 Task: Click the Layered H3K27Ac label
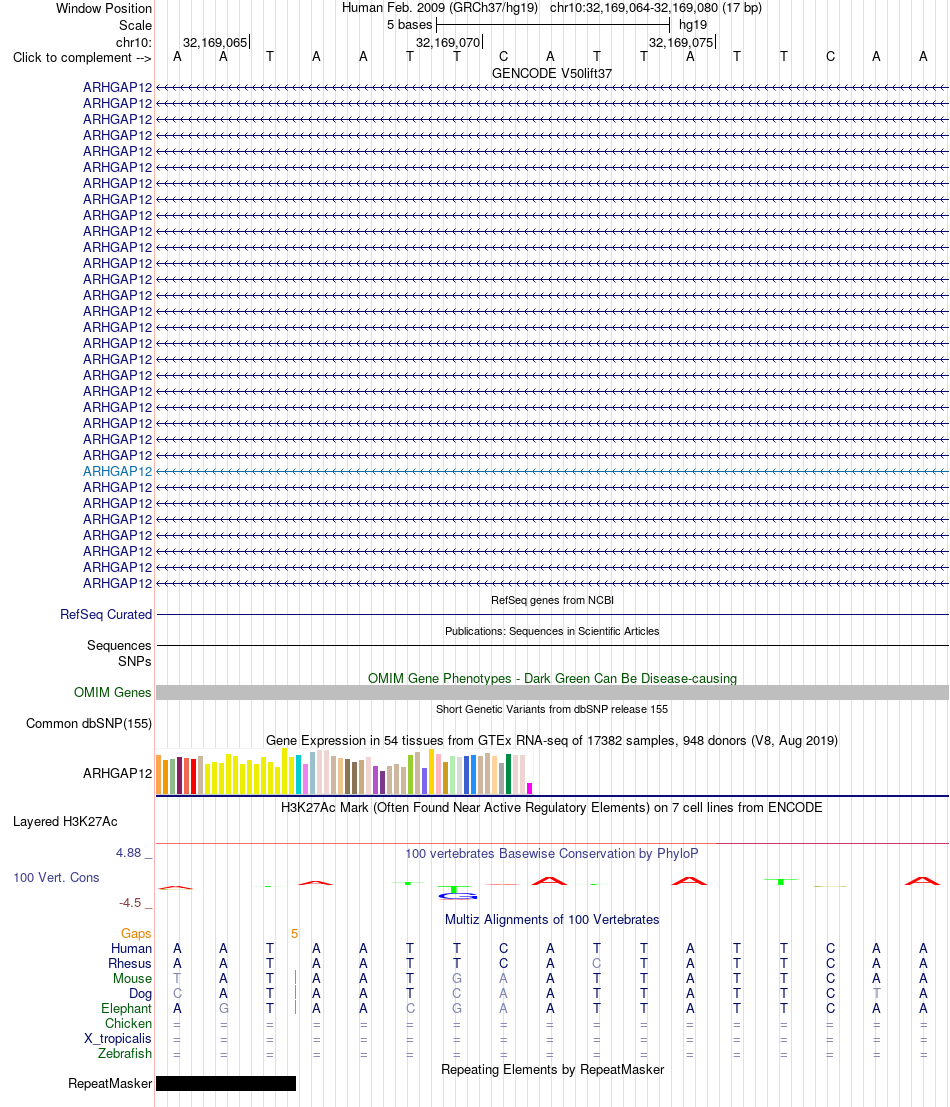coord(65,822)
